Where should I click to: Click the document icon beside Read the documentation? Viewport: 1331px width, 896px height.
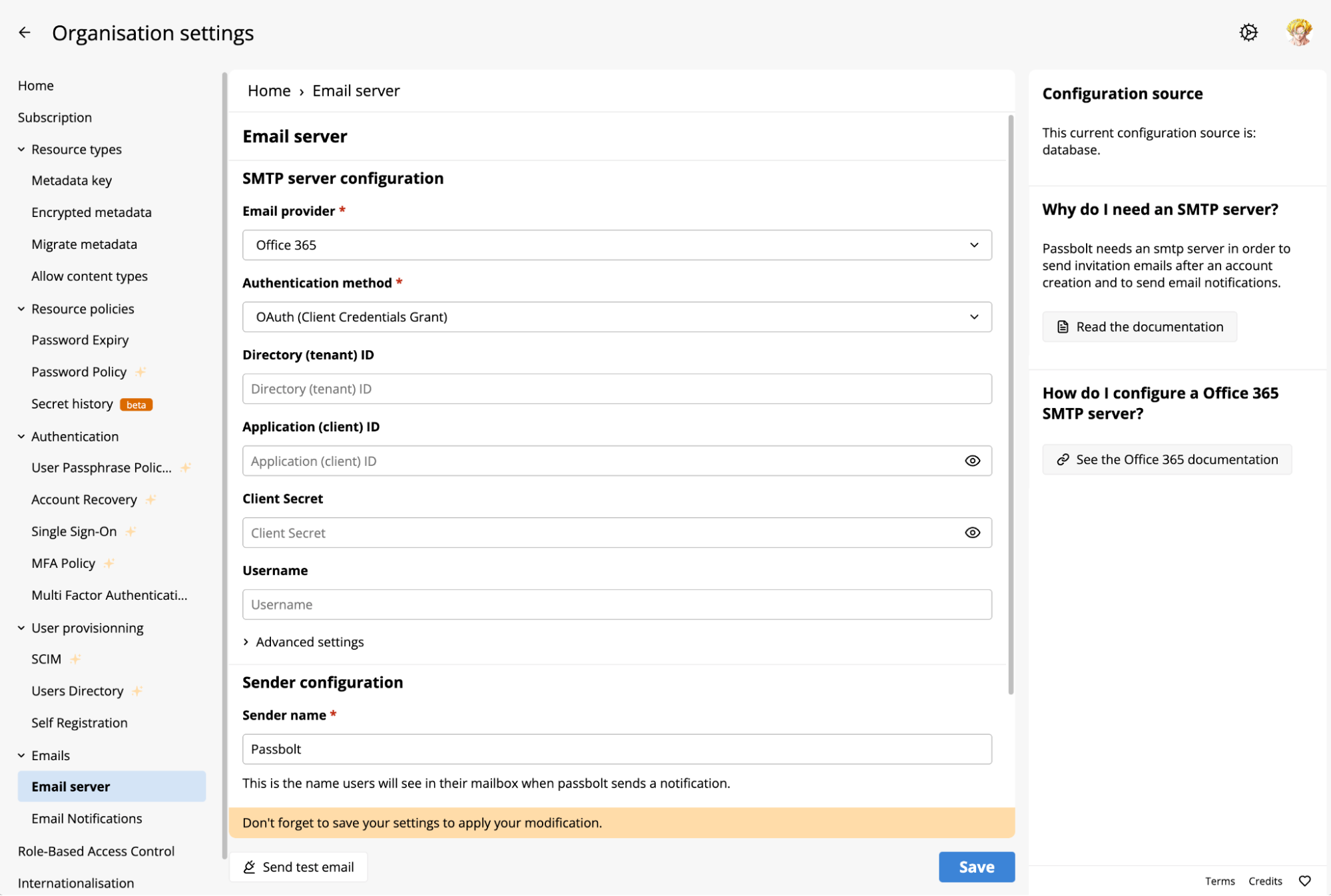click(1063, 327)
